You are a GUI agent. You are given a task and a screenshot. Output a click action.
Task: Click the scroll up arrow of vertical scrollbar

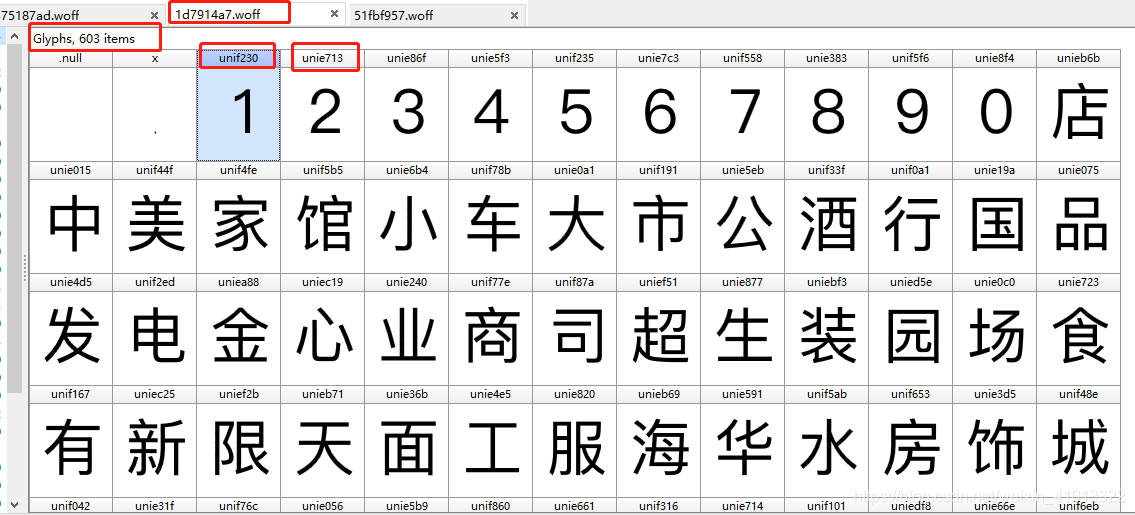point(14,35)
